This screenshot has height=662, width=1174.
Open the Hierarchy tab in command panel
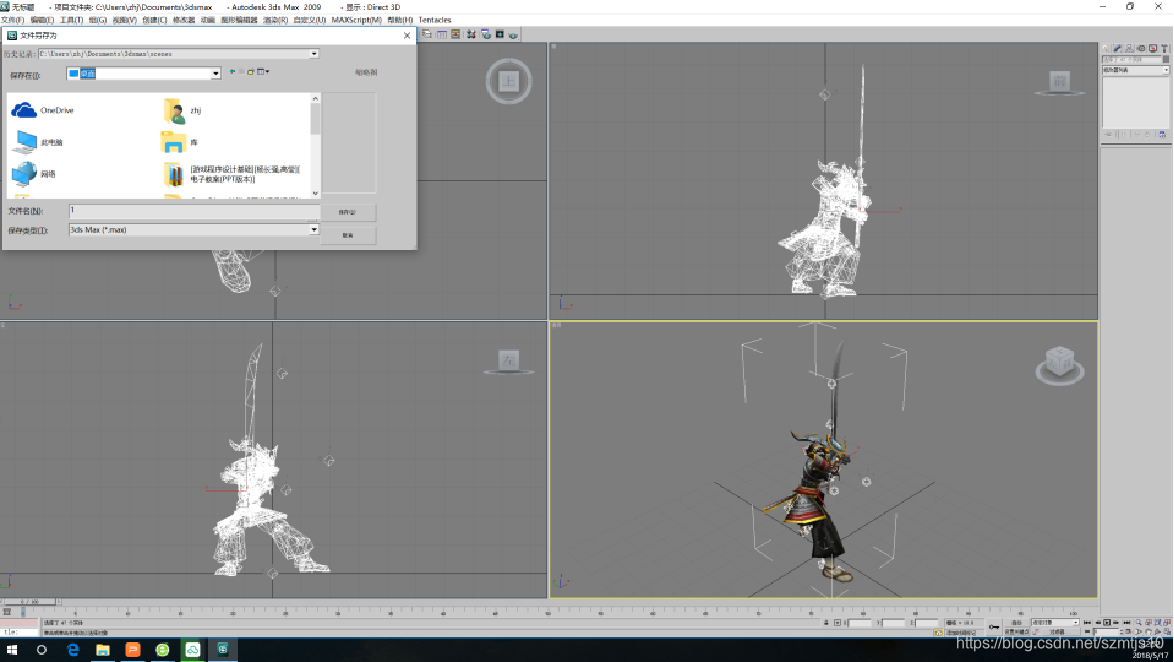click(1129, 48)
